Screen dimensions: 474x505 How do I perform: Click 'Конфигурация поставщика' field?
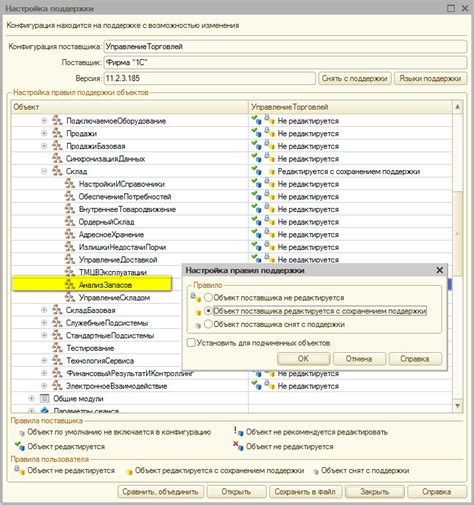tap(285, 47)
